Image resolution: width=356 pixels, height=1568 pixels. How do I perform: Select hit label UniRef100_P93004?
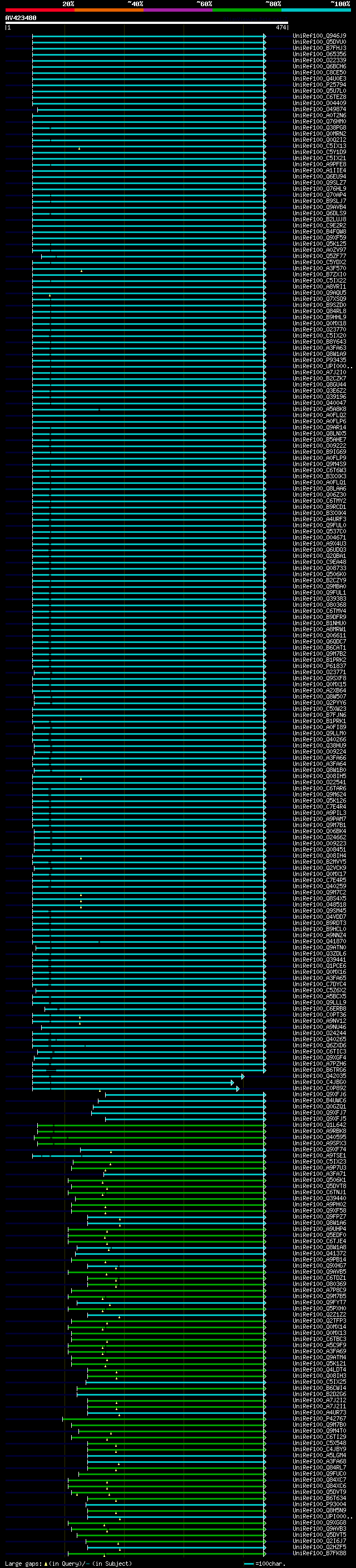coord(319,1504)
